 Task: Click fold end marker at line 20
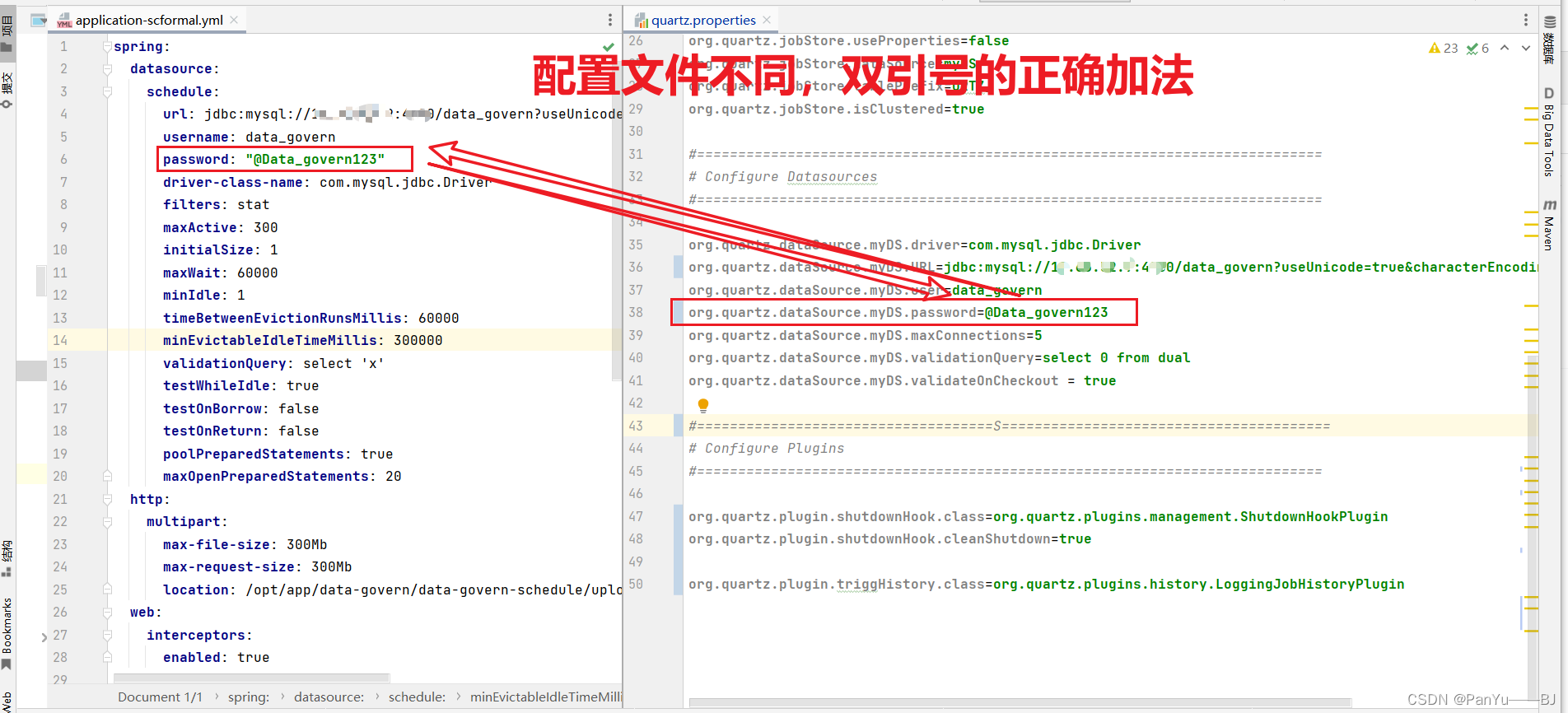point(107,477)
